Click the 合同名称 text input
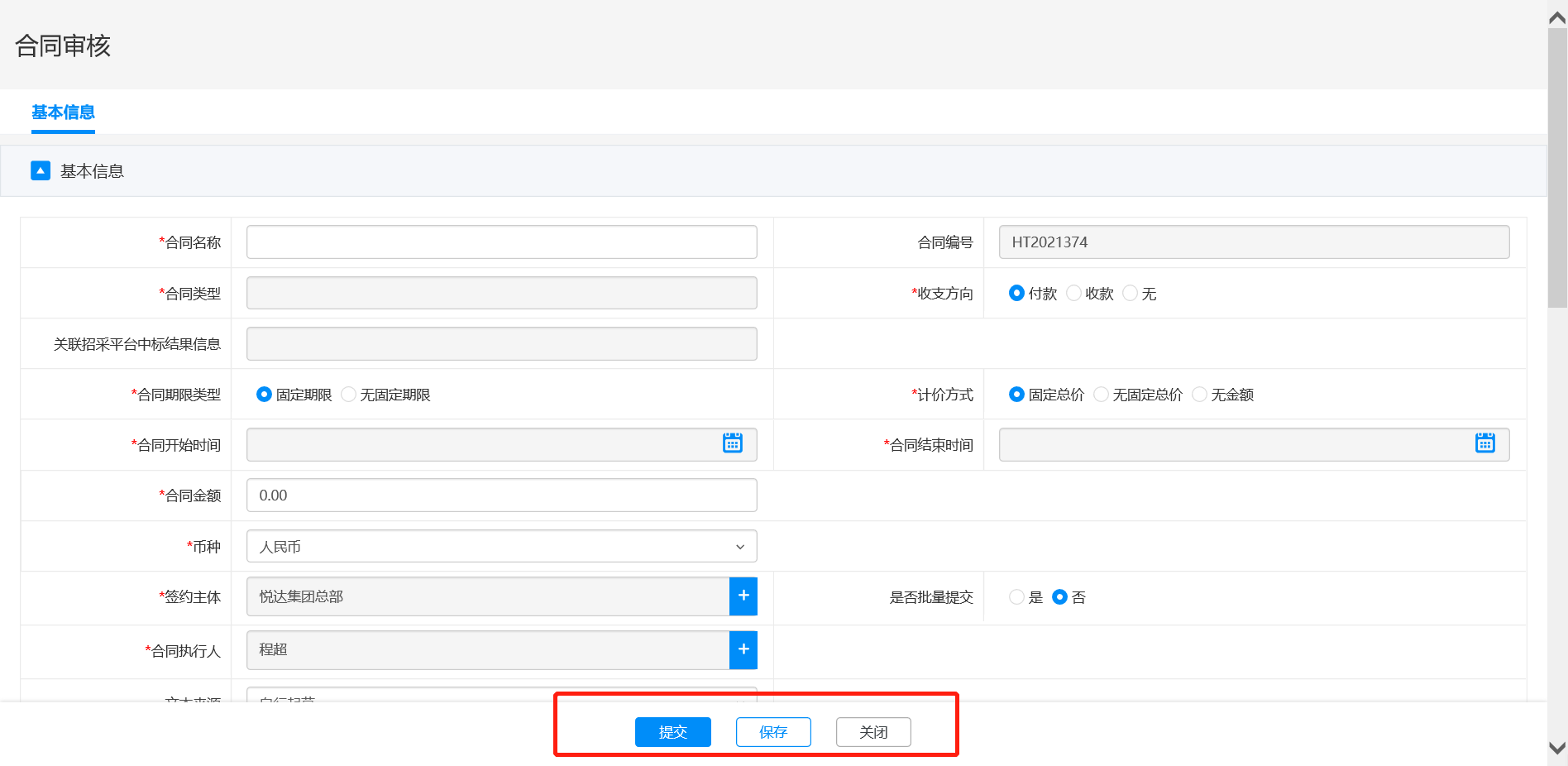This screenshot has width=1568, height=766. point(501,242)
